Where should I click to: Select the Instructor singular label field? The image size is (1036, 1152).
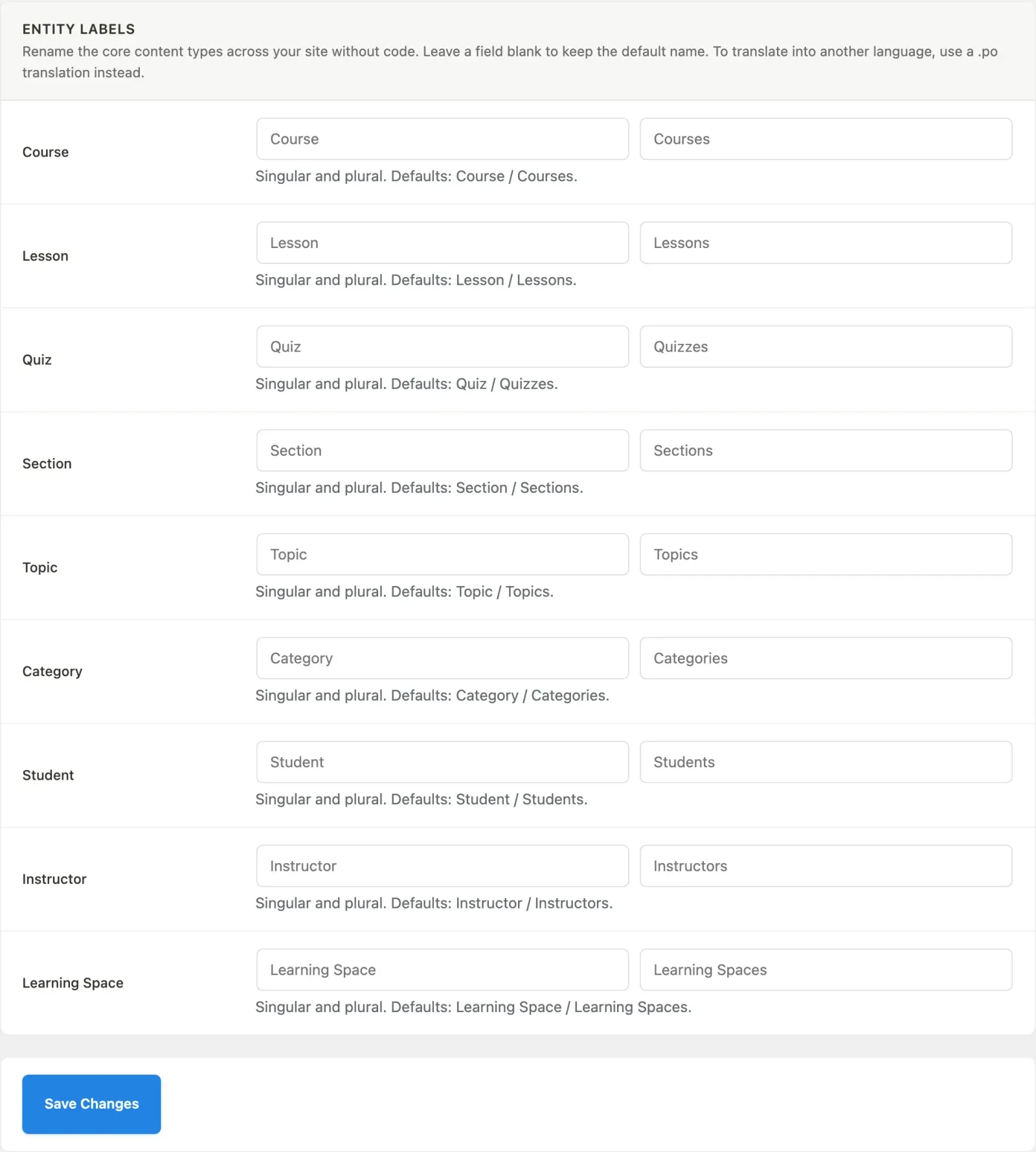pos(442,866)
